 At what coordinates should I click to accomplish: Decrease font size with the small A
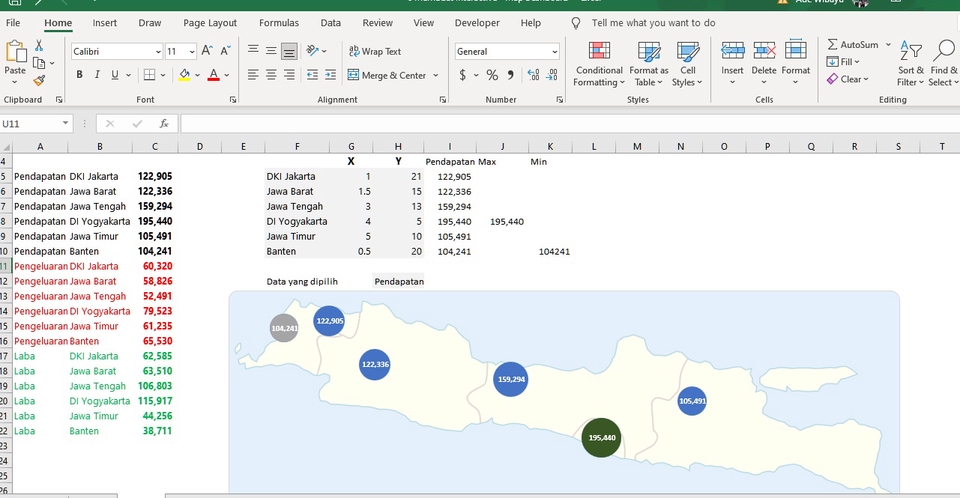coord(225,51)
